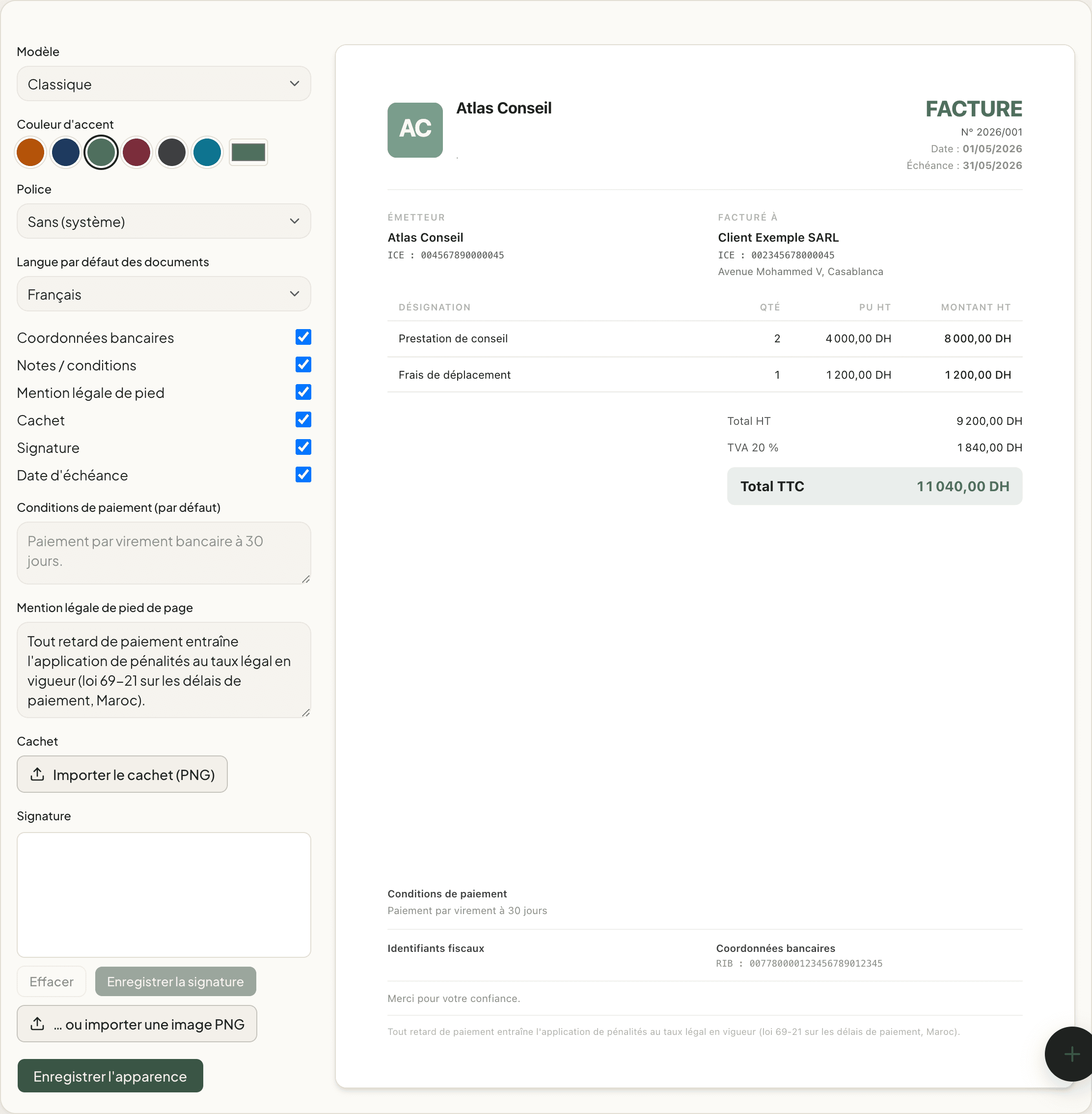Toggle Mention légale de pied checkbox
The height and width of the screenshot is (1114, 1092).
(x=303, y=392)
